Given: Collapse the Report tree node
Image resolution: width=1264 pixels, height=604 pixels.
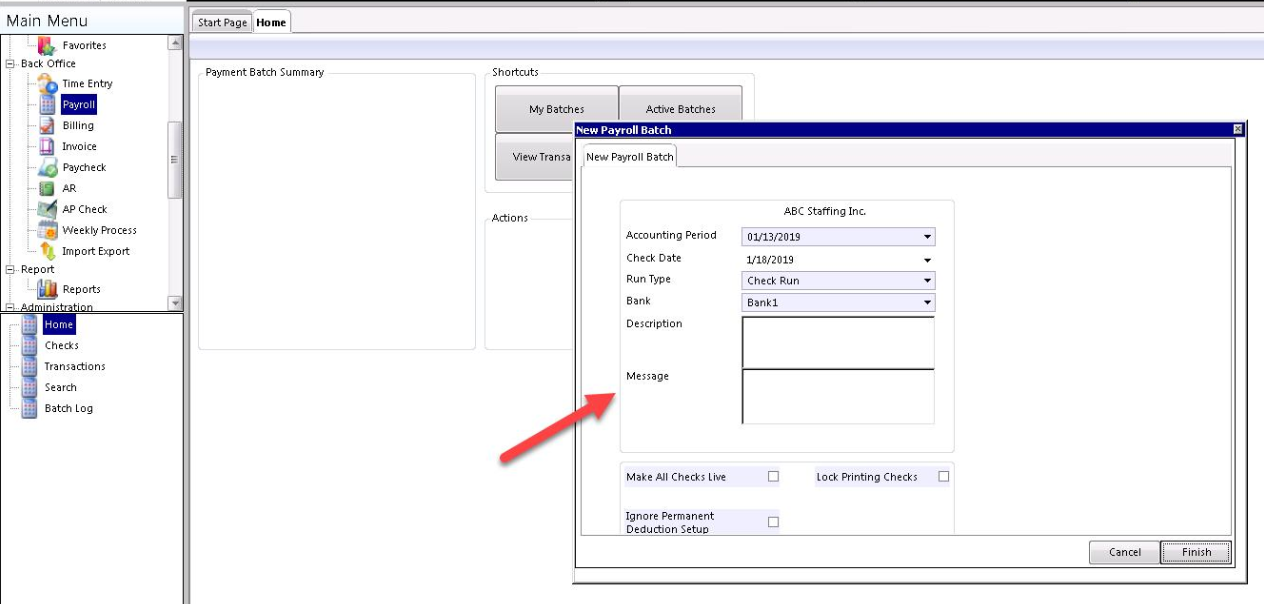Looking at the screenshot, I should tap(10, 270).
